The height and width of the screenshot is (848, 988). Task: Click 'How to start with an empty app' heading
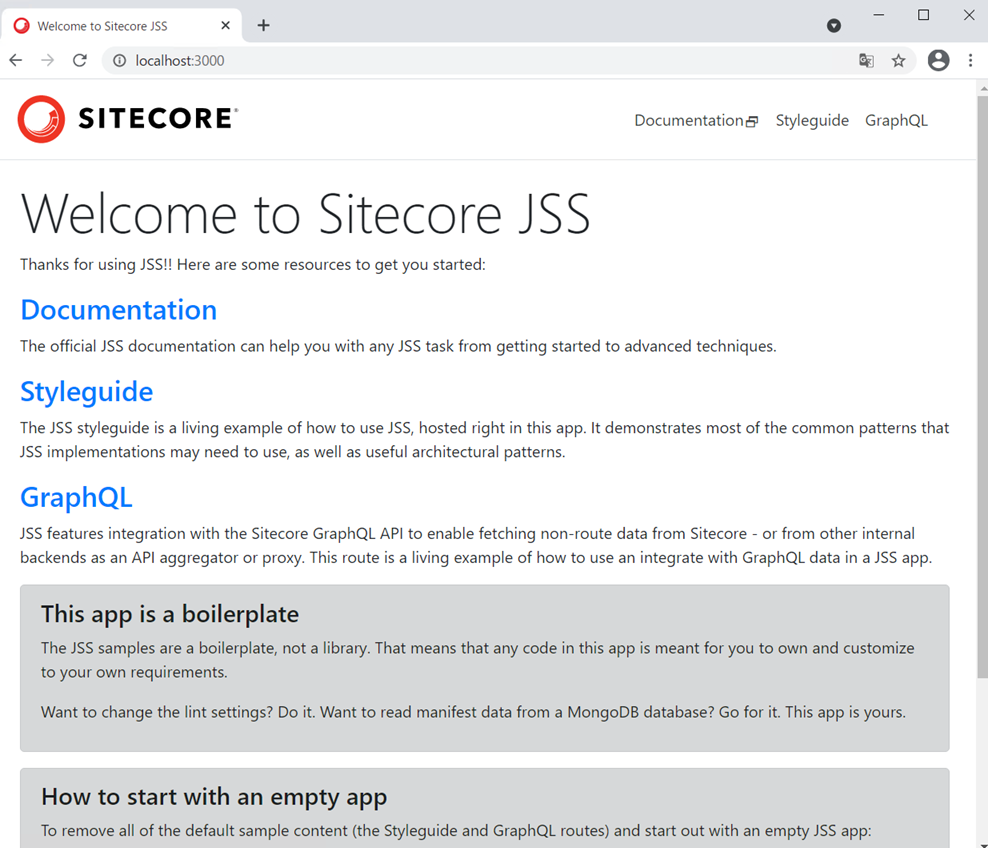pyautogui.click(x=214, y=798)
